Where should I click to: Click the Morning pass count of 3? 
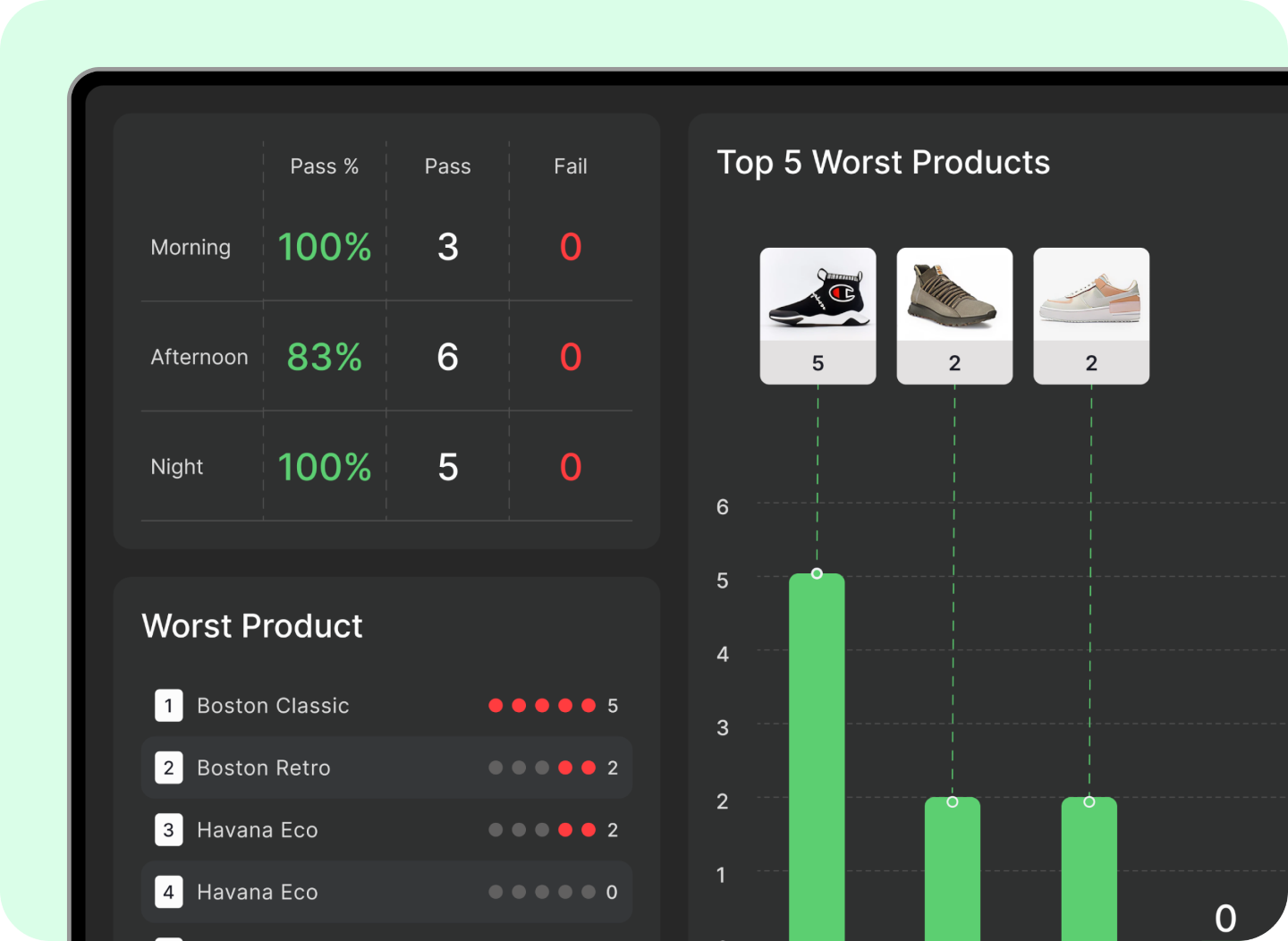pyautogui.click(x=447, y=247)
